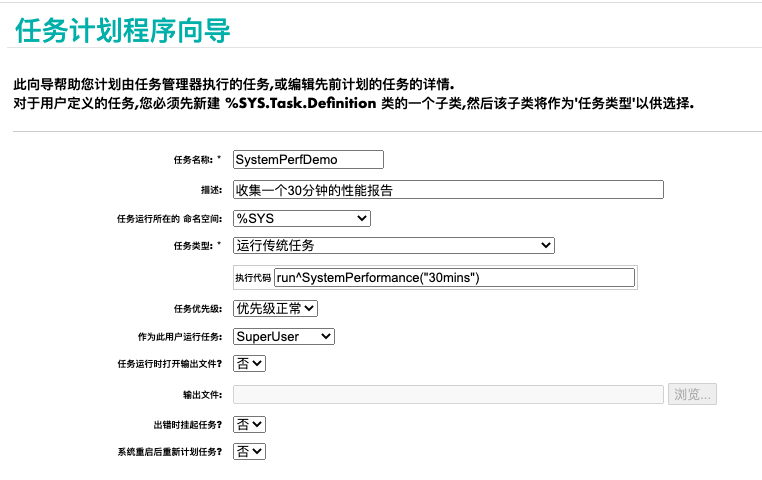Focus the 描述 description text field
This screenshot has width=762, height=480.
pos(448,189)
